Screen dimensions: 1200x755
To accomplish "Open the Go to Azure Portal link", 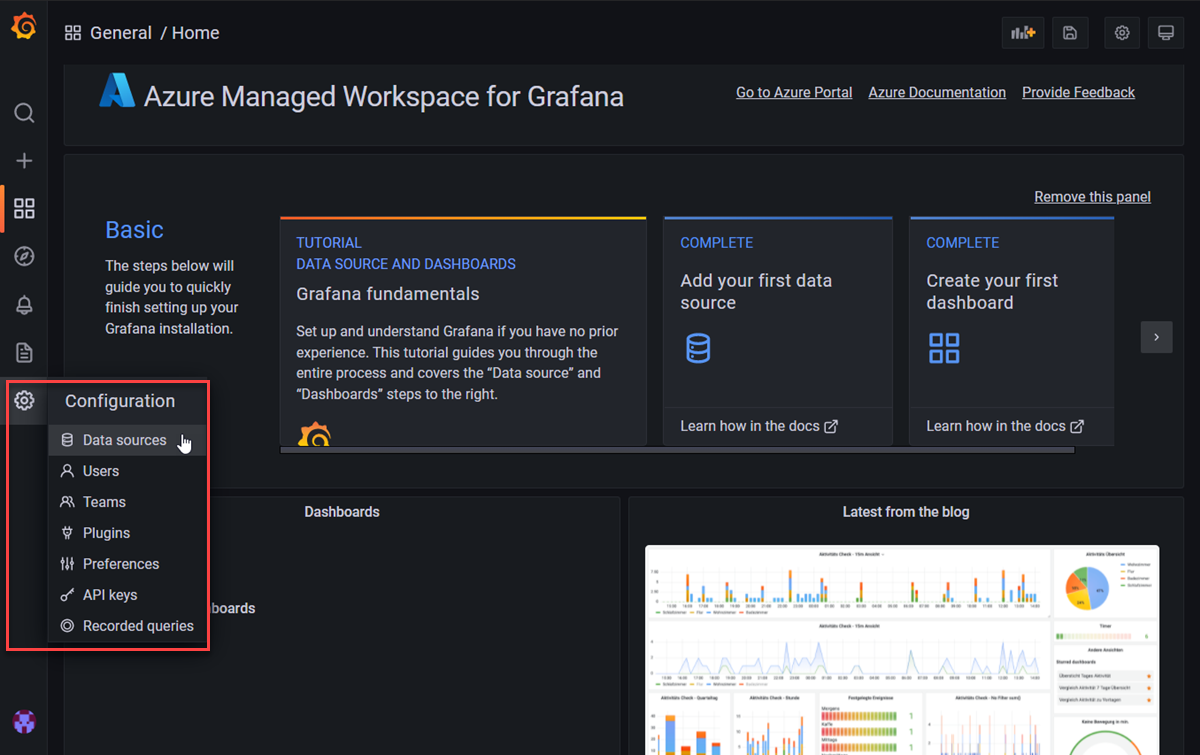I will coord(794,92).
